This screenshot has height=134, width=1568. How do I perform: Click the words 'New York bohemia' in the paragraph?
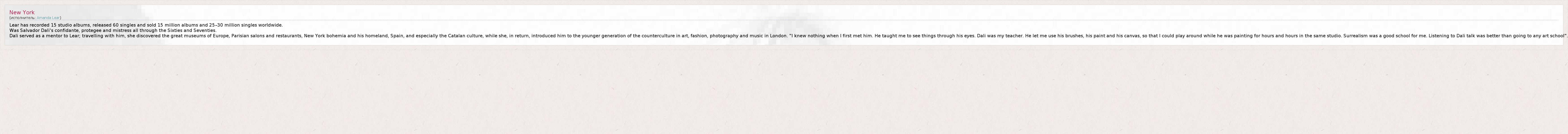coord(324,36)
